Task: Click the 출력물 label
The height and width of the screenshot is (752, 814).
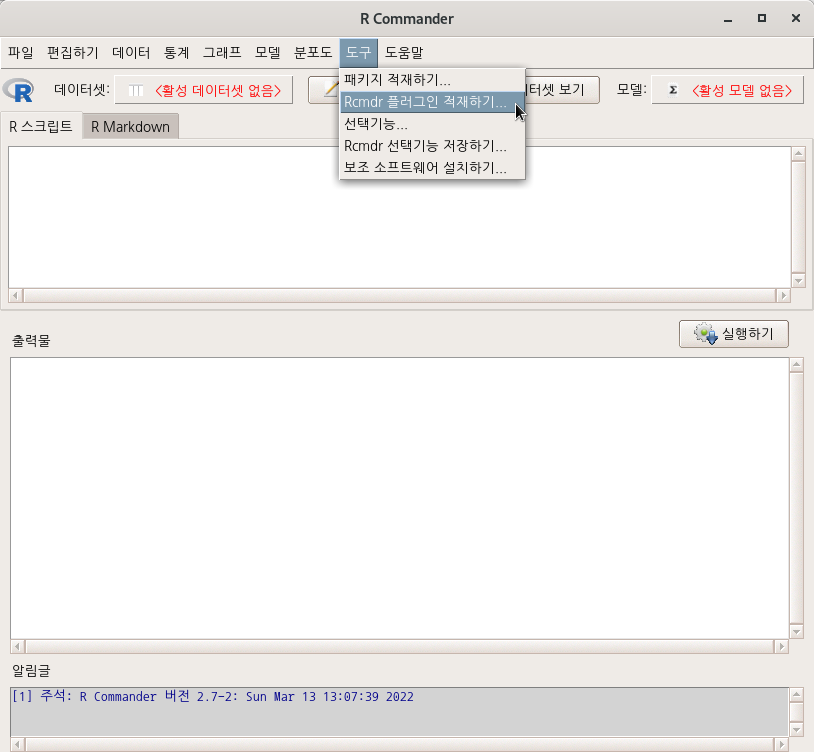Action: pos(31,340)
